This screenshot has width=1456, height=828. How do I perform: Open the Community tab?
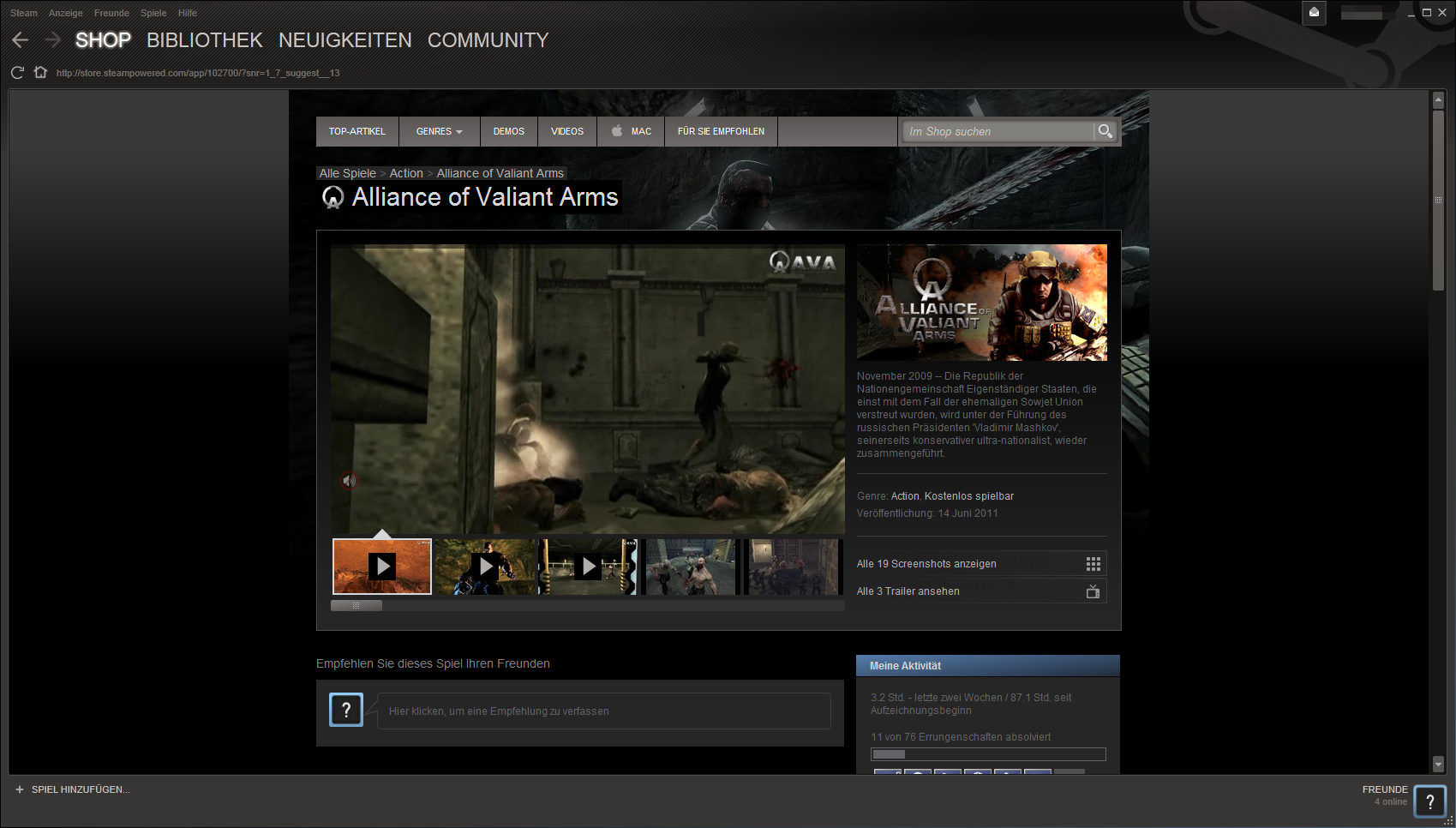pyautogui.click(x=488, y=40)
